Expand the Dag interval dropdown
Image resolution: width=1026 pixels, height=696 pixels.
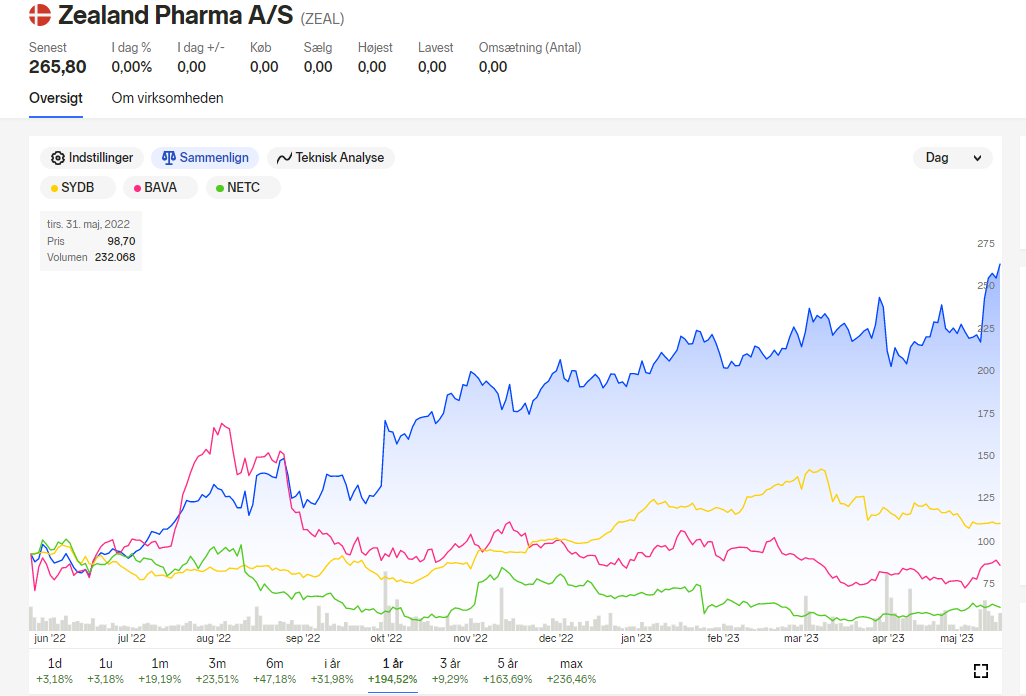point(953,158)
